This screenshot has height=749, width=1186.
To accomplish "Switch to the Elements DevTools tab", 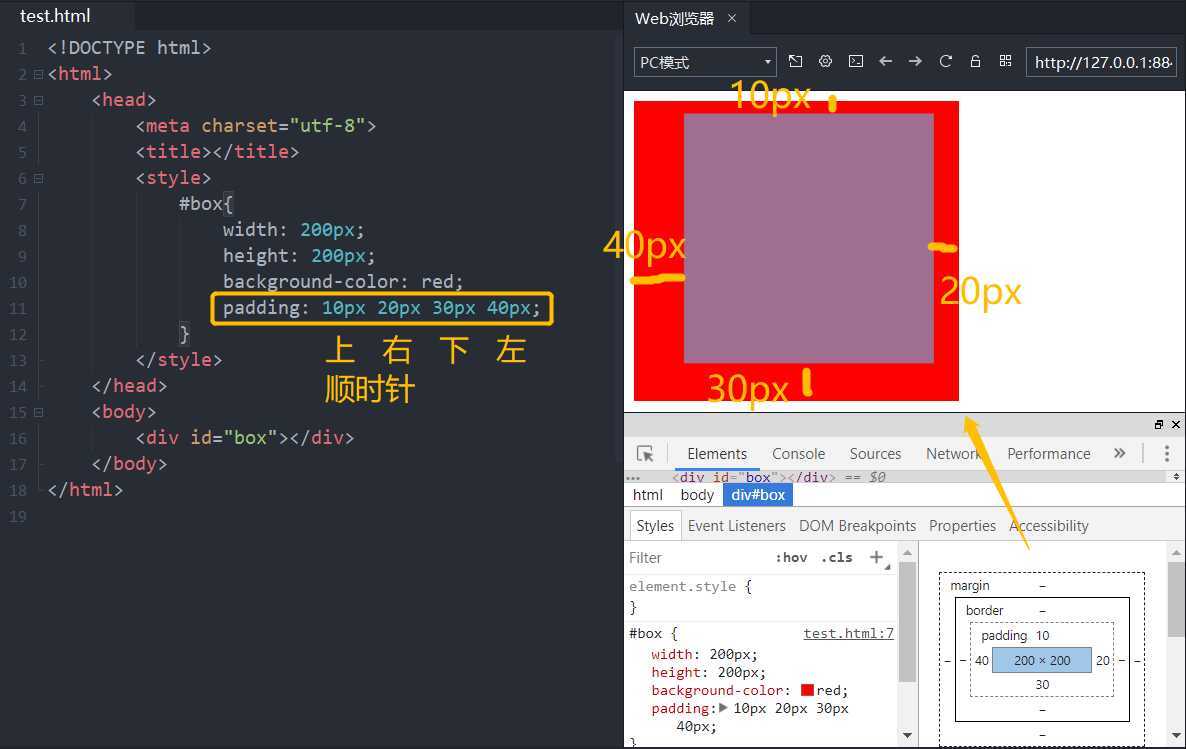I will 717,453.
